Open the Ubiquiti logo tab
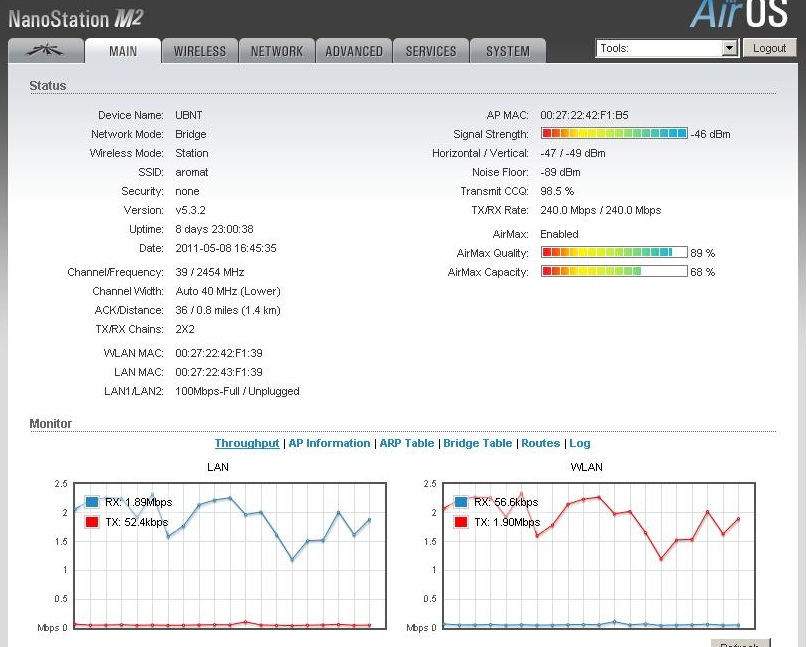 click(x=46, y=51)
